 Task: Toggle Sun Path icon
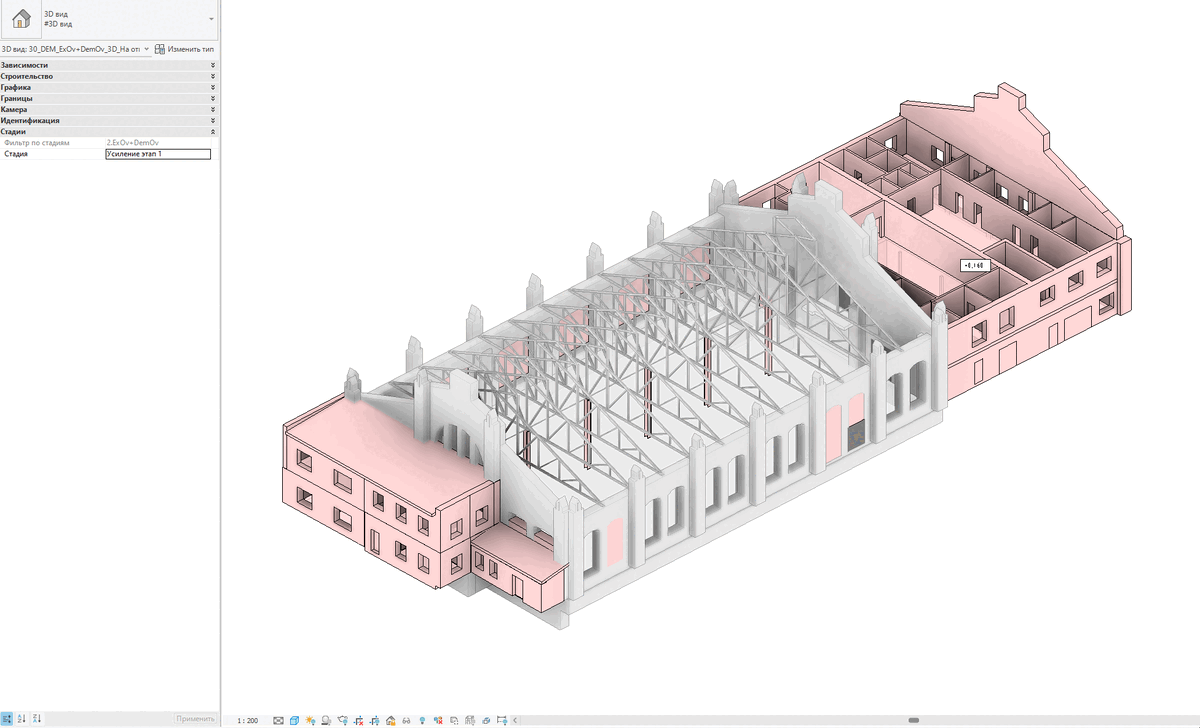click(310, 720)
